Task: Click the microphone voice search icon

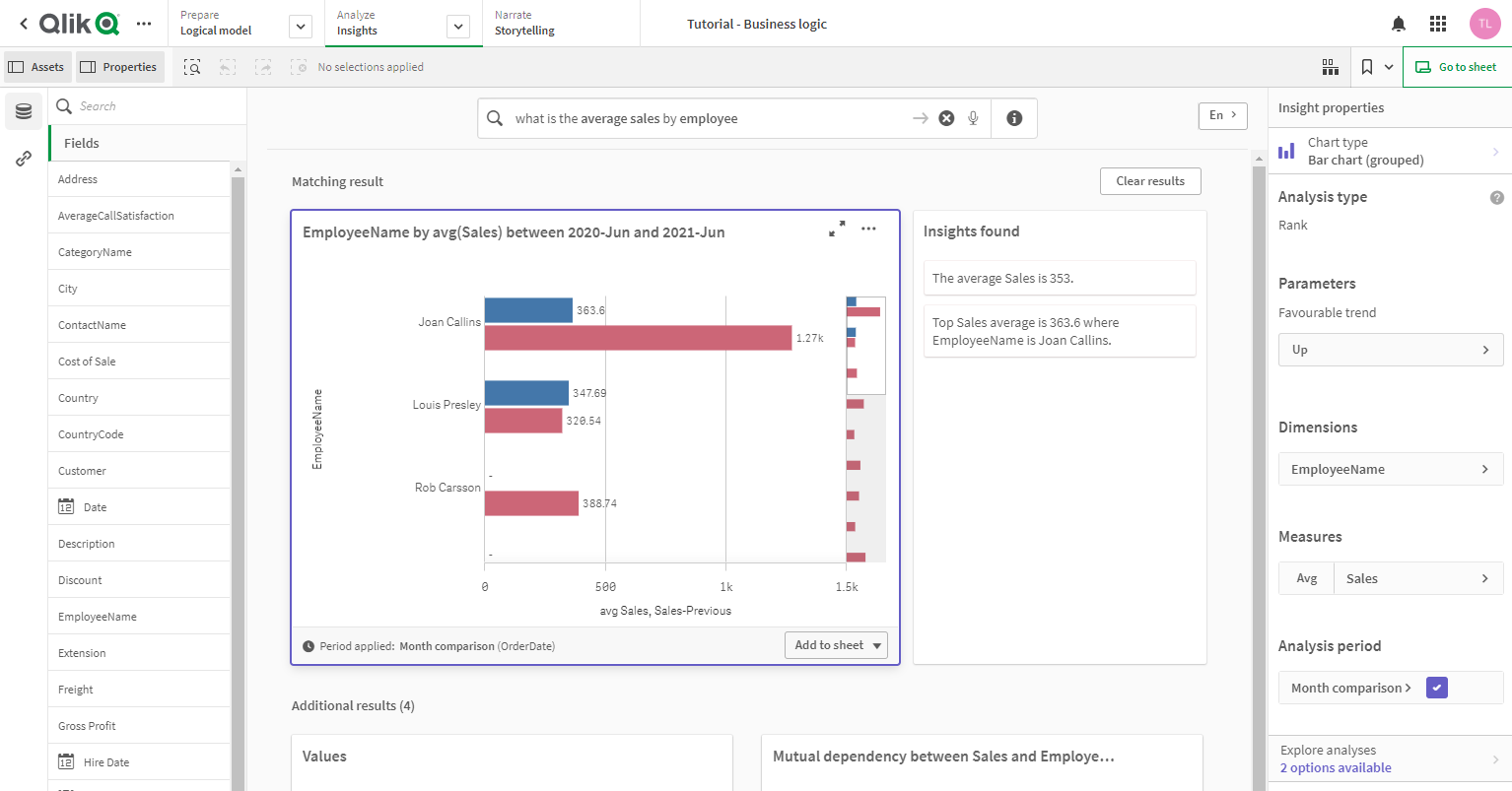Action: 973,118
